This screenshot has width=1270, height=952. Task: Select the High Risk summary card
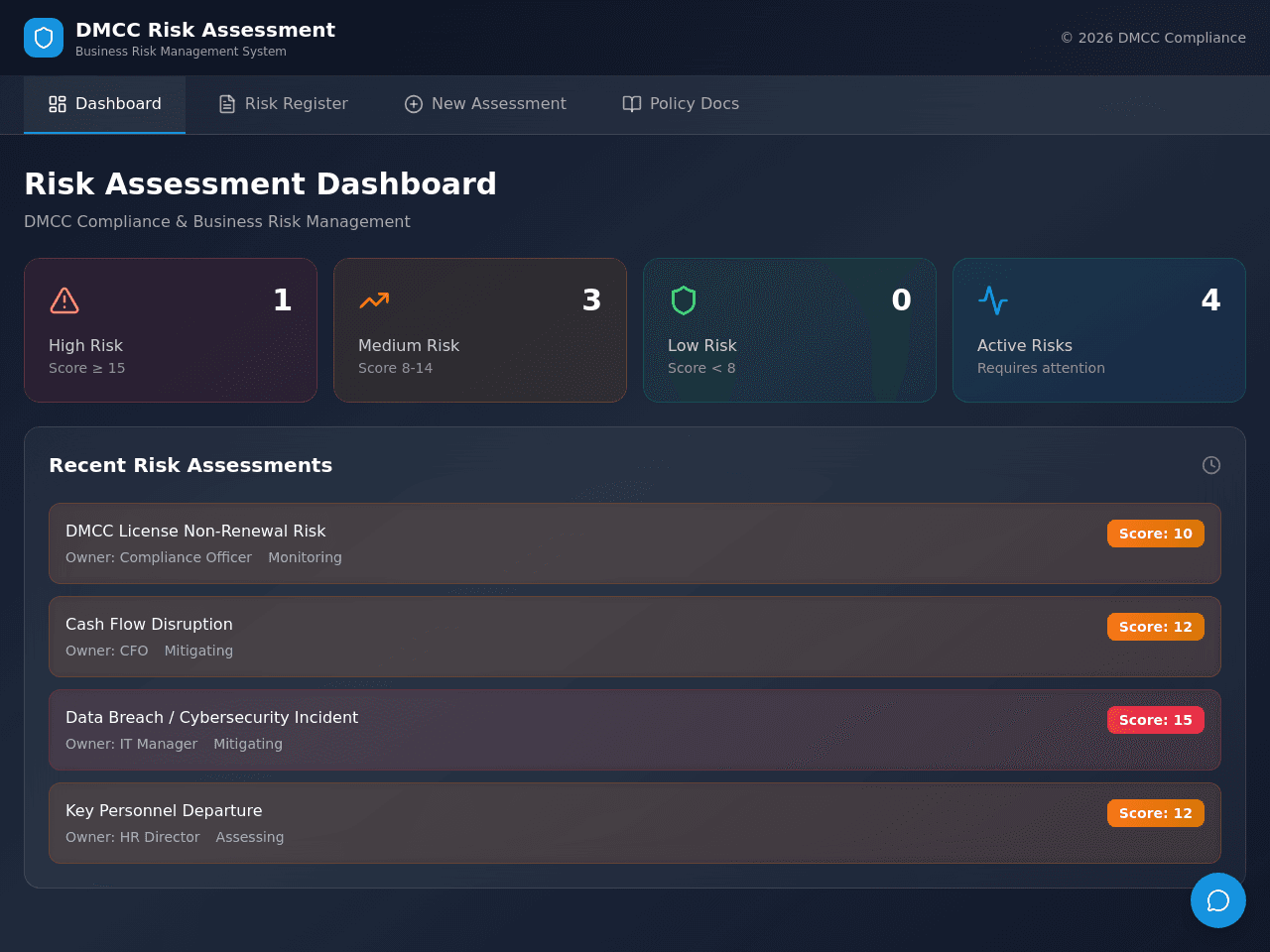coord(171,330)
